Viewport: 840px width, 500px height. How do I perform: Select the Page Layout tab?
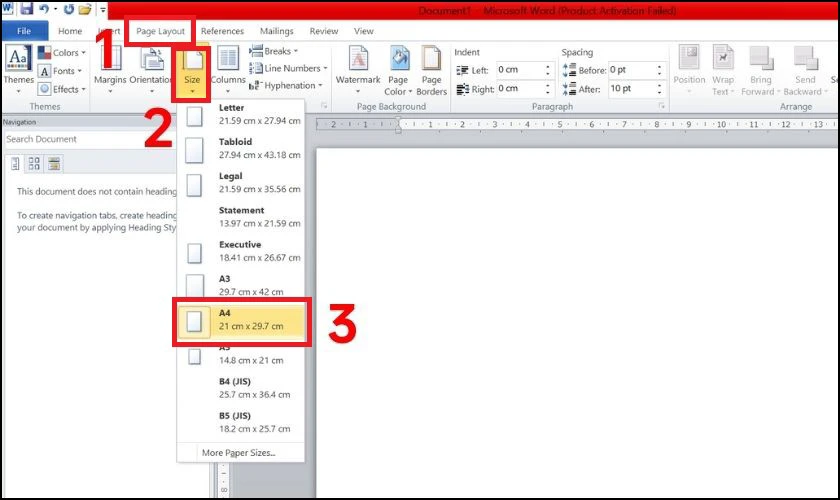pos(160,31)
